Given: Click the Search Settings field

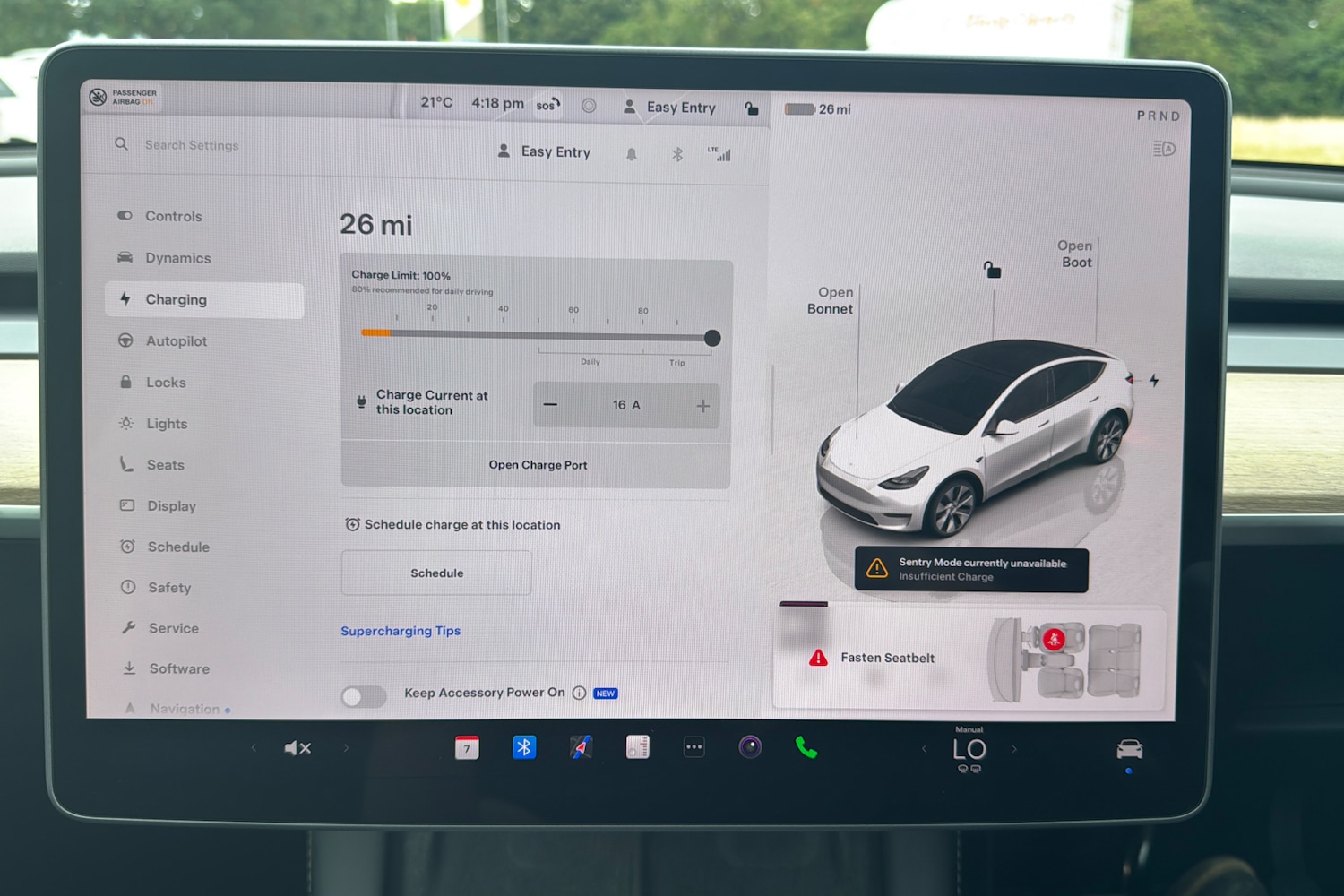Looking at the screenshot, I should pyautogui.click(x=192, y=145).
